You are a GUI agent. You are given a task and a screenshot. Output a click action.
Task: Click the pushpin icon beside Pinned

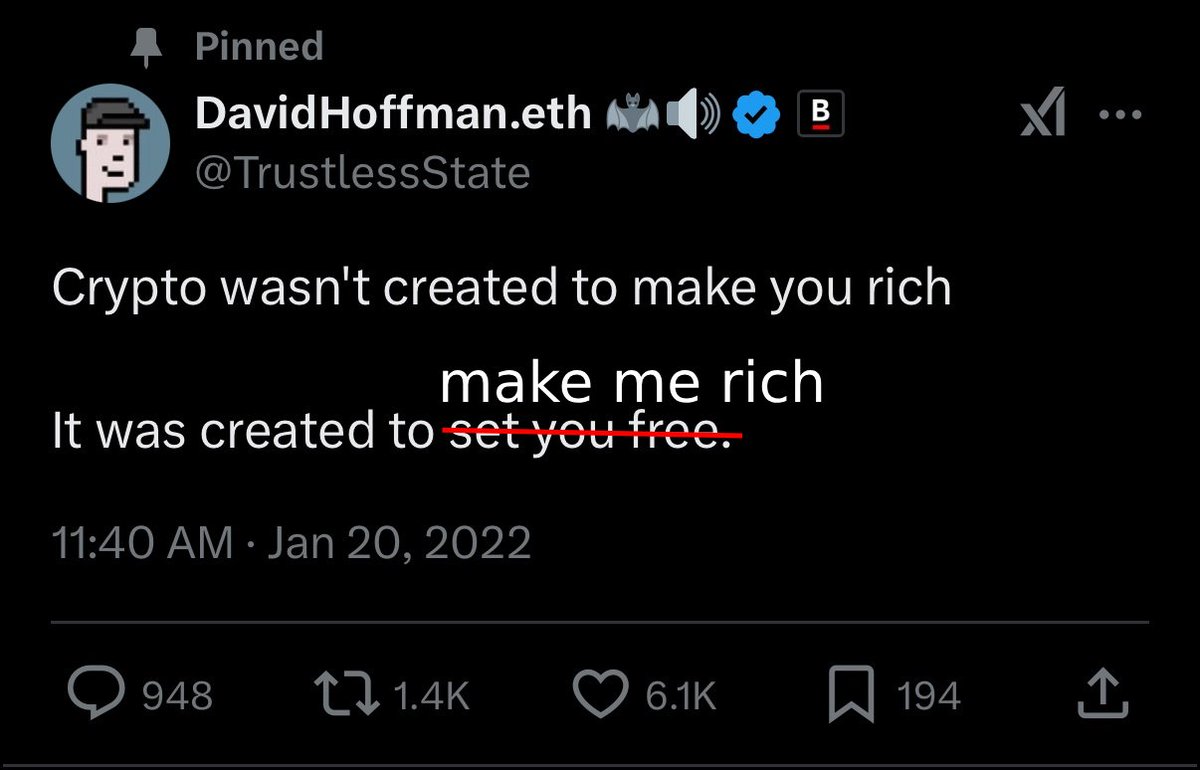(147, 47)
